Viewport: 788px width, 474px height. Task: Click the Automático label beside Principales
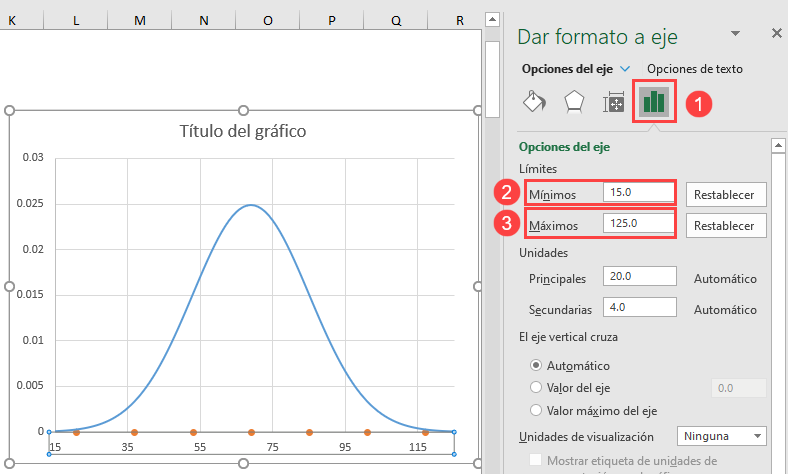click(x=725, y=279)
